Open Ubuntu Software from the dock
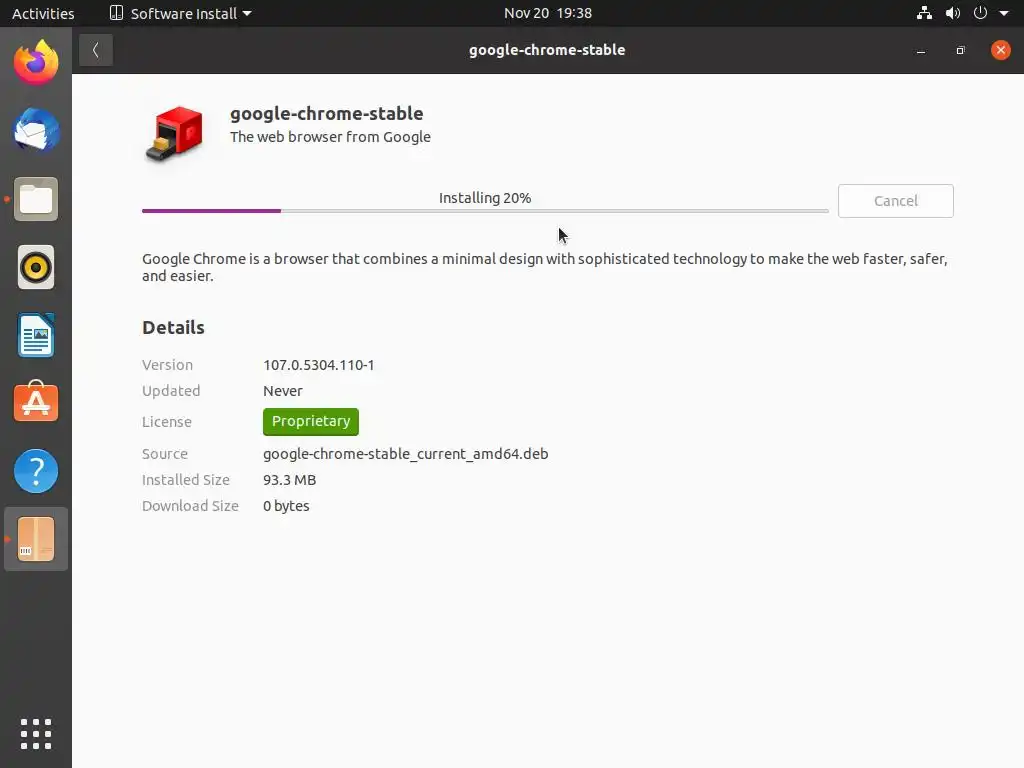Screen dimensions: 1024x768 click(36, 402)
